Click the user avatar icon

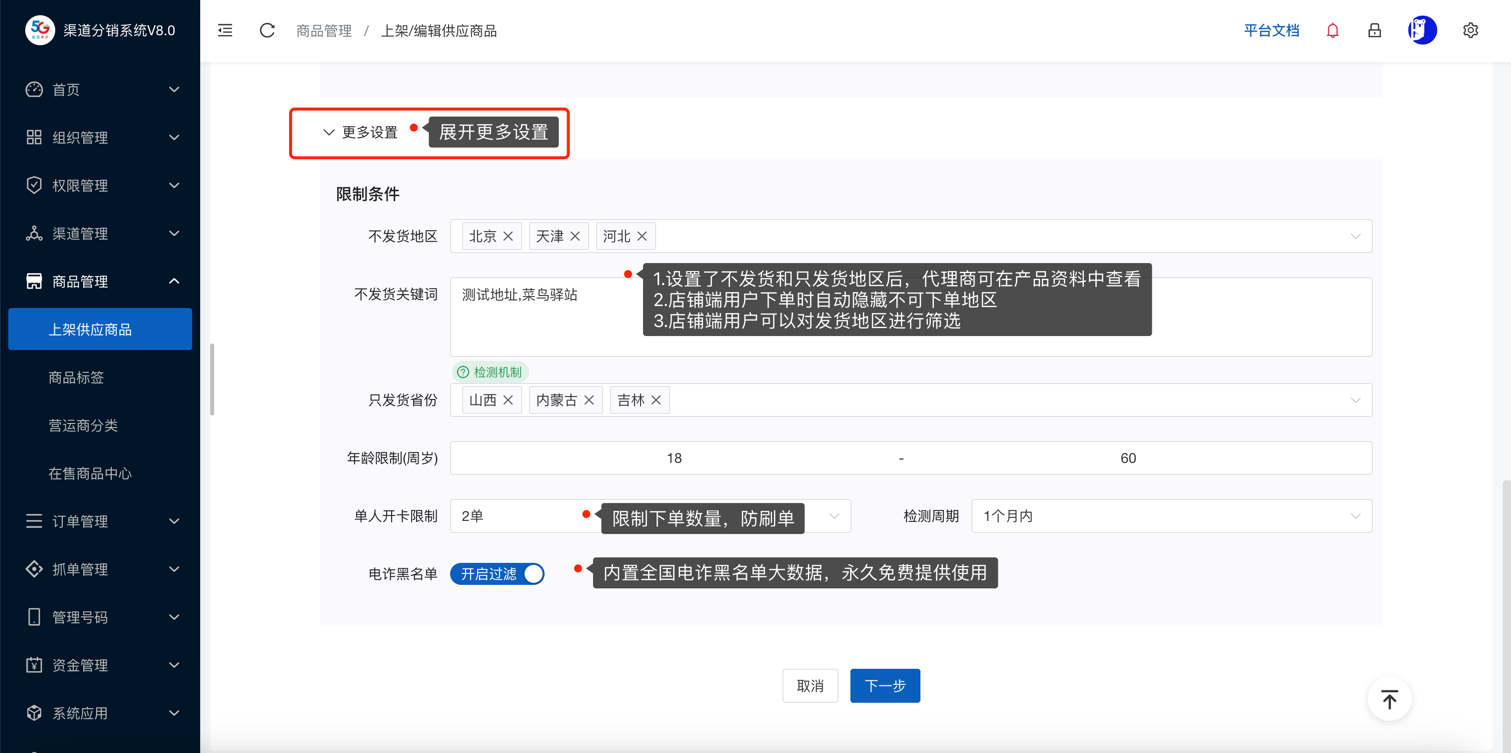click(1421, 31)
